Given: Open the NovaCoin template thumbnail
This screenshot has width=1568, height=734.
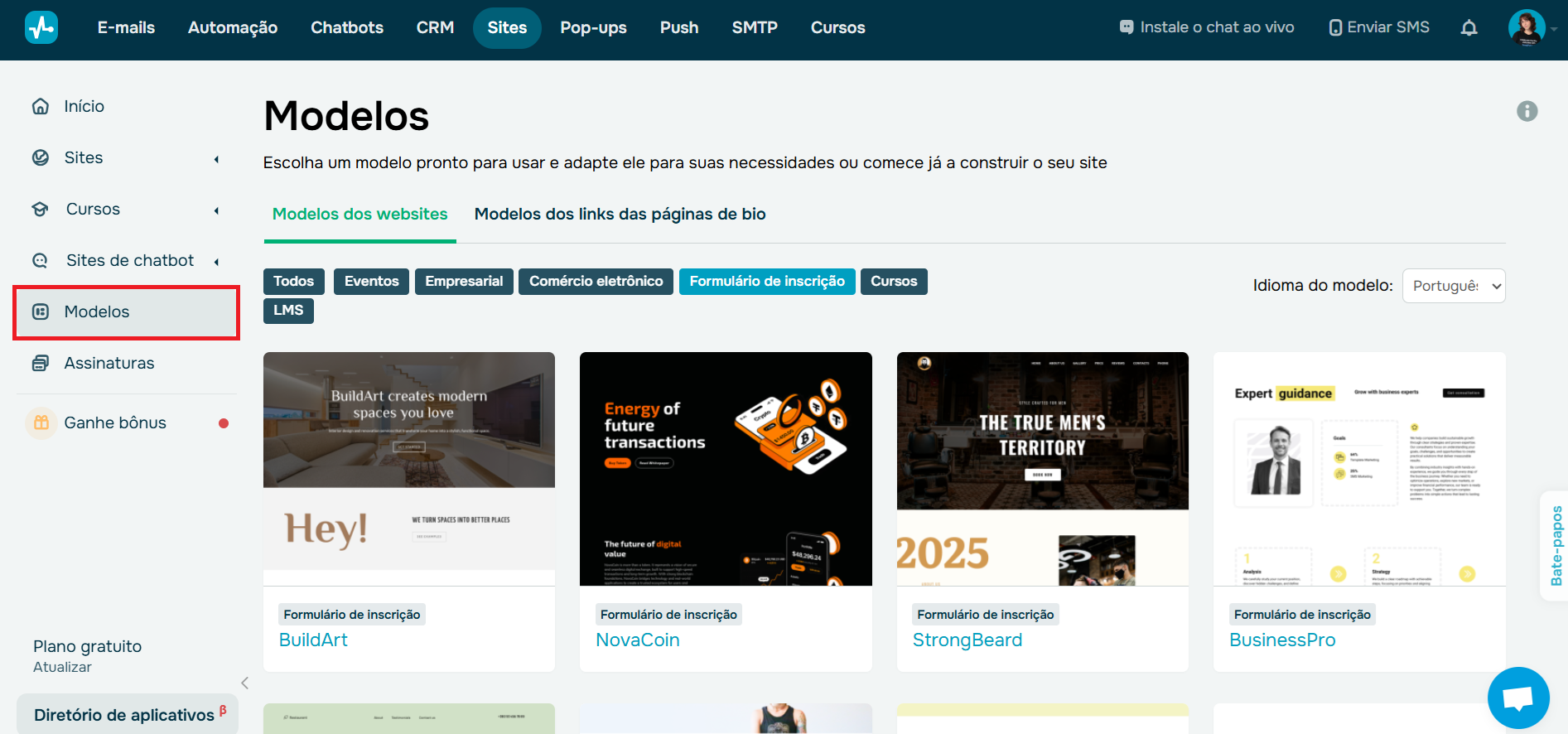Looking at the screenshot, I should click(726, 469).
